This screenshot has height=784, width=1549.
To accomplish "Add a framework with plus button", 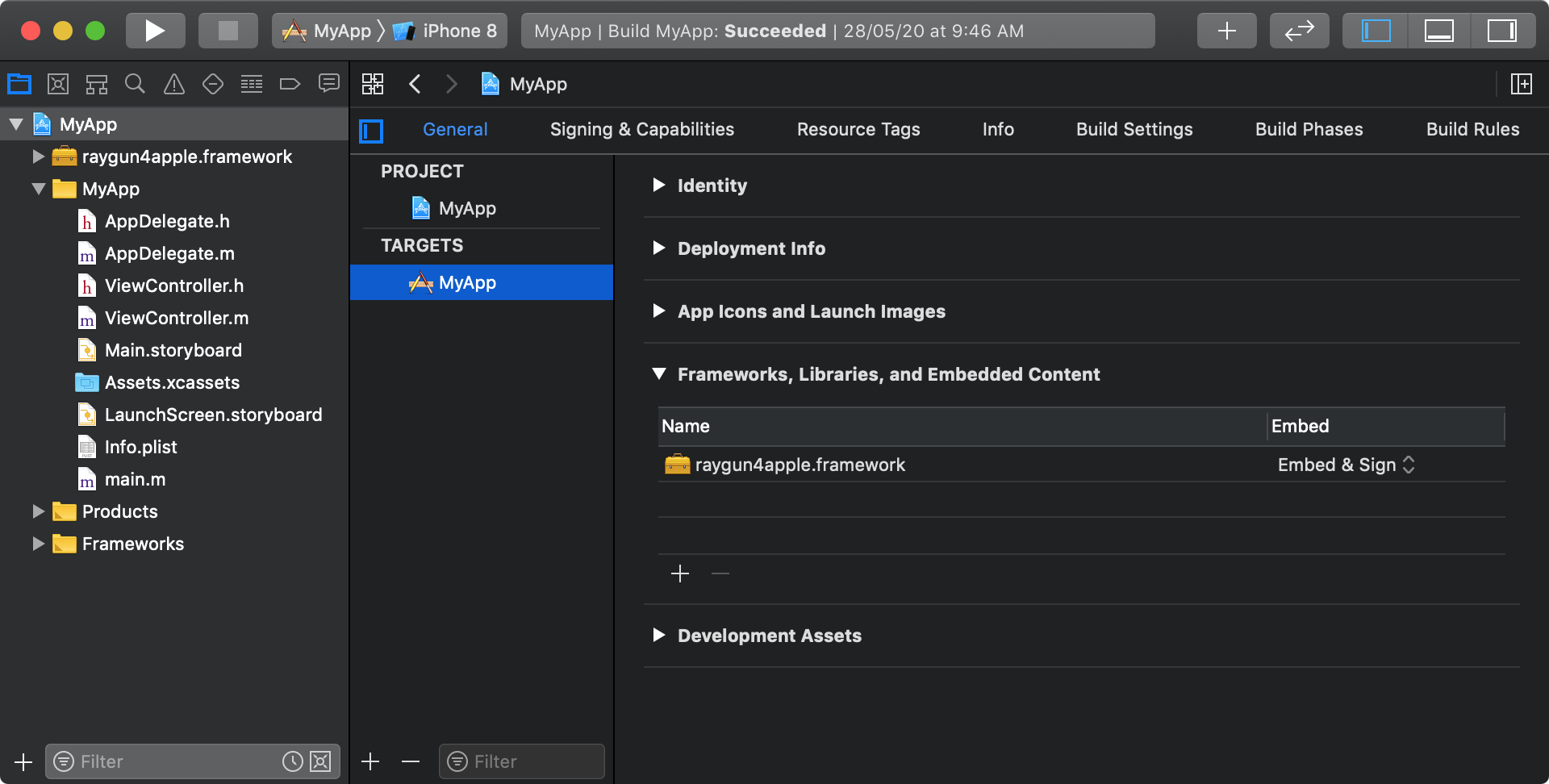I will coord(680,573).
